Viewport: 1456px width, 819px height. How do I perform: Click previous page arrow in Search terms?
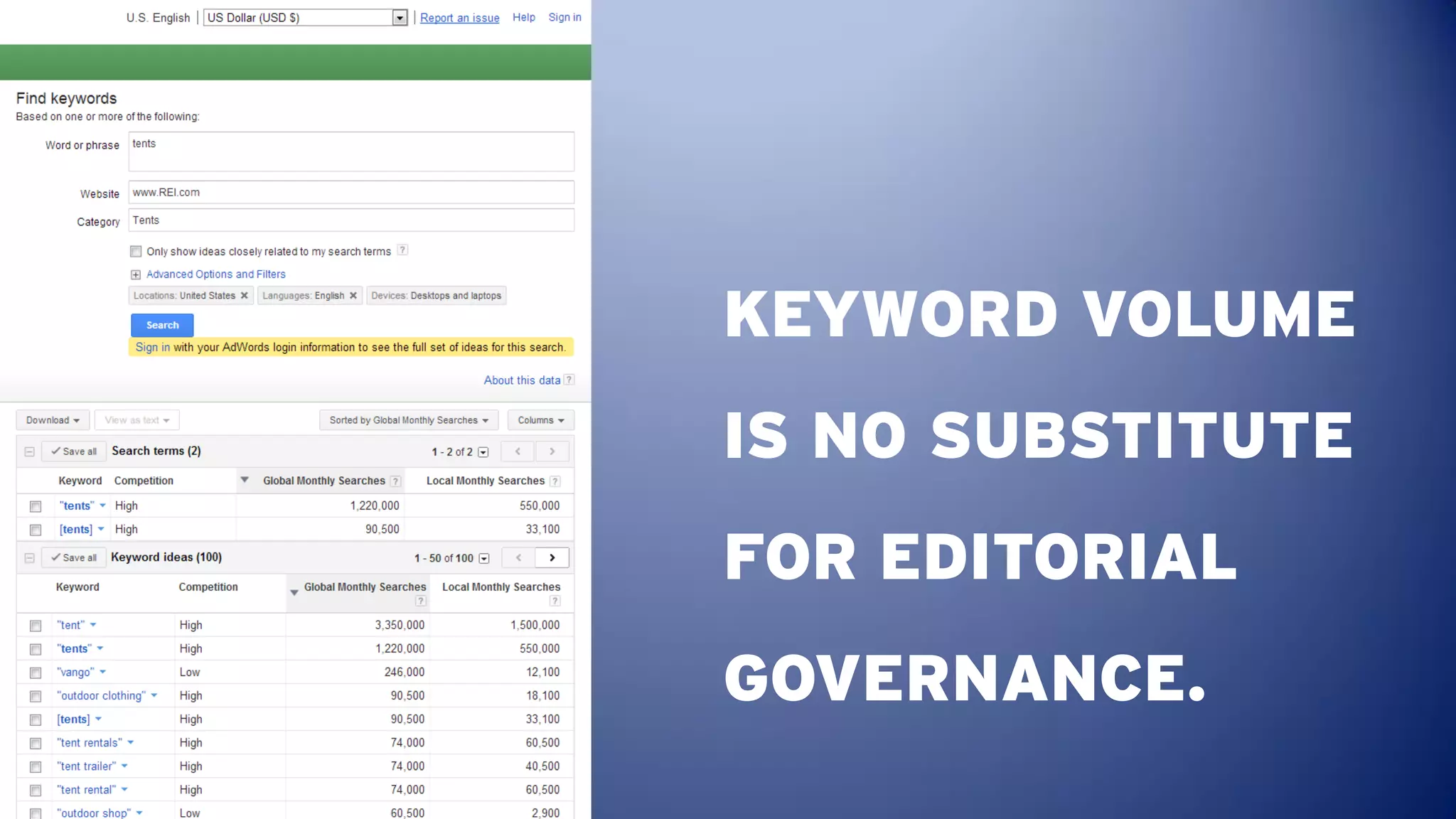tap(518, 451)
